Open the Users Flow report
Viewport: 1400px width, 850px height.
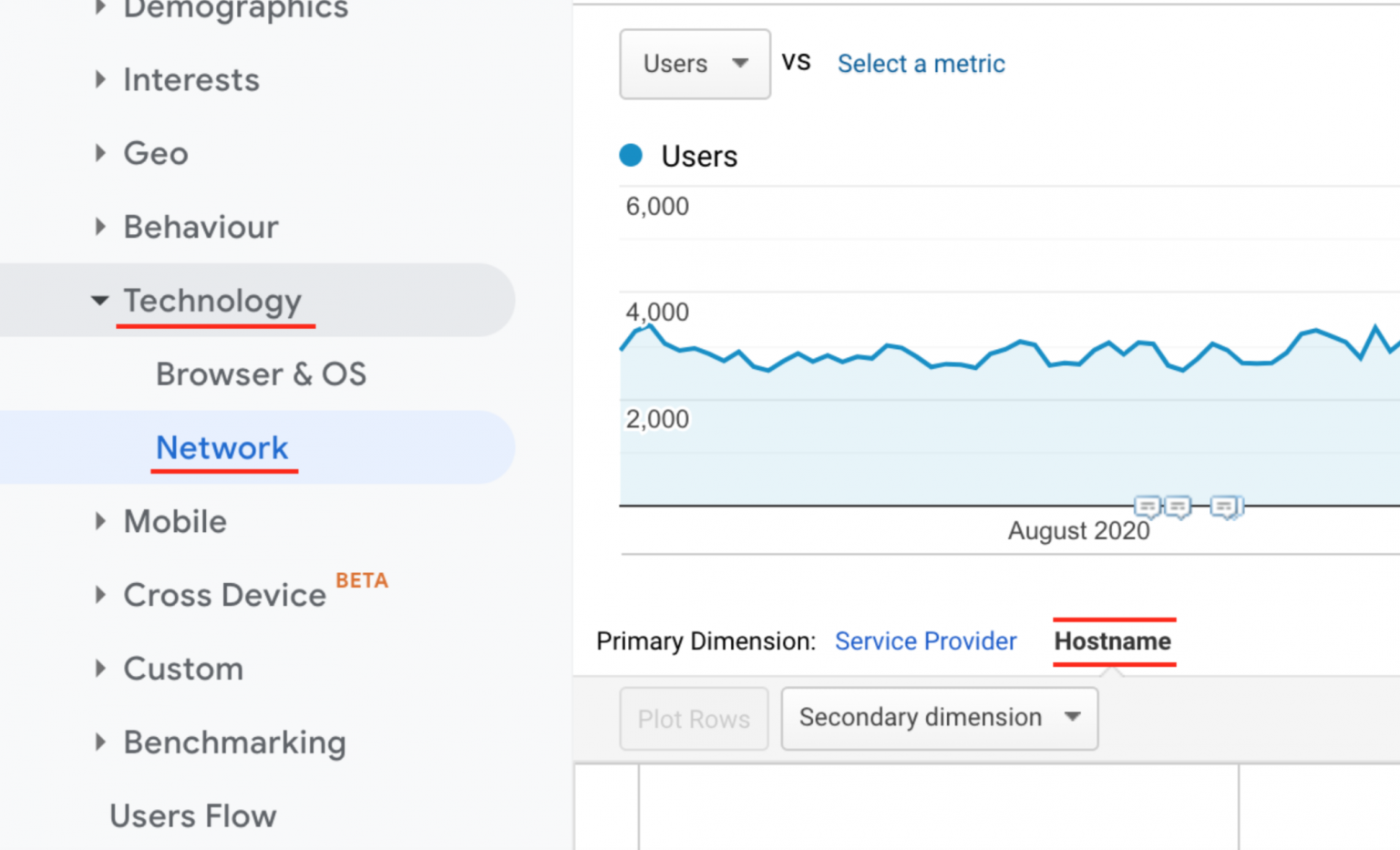click(192, 816)
